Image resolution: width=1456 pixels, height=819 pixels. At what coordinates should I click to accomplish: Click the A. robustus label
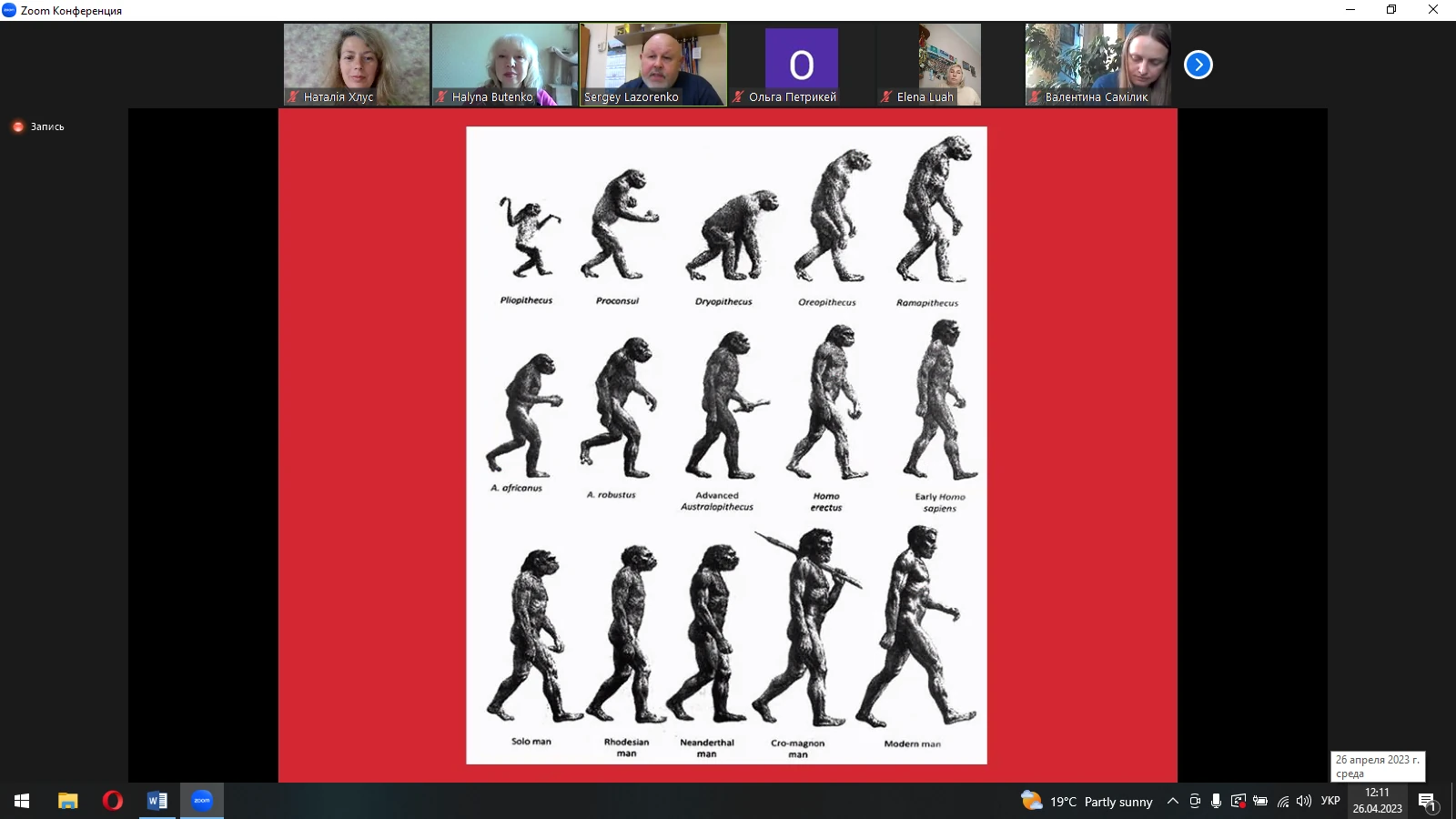[611, 494]
